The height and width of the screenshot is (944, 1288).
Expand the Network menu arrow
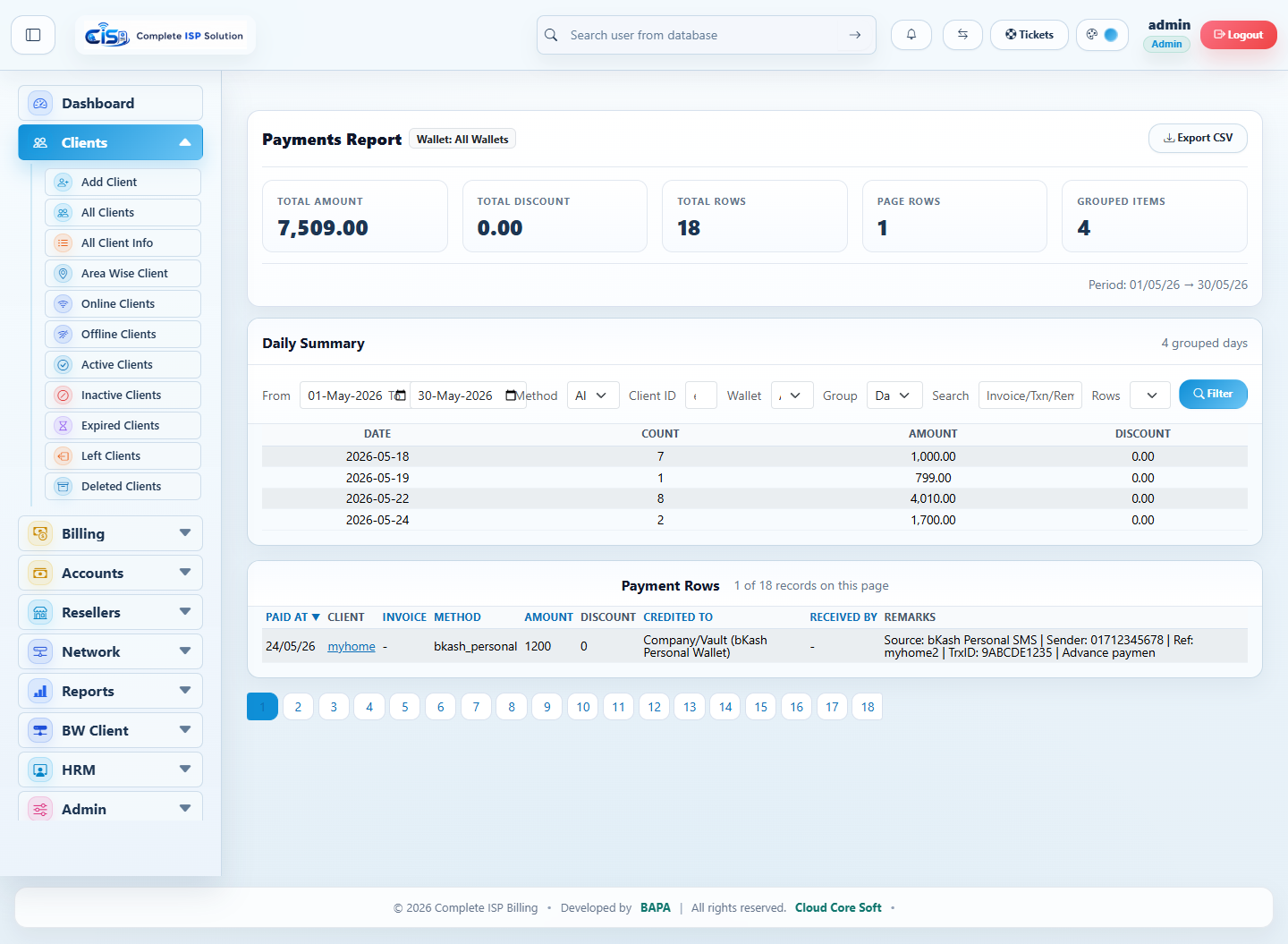tap(185, 651)
